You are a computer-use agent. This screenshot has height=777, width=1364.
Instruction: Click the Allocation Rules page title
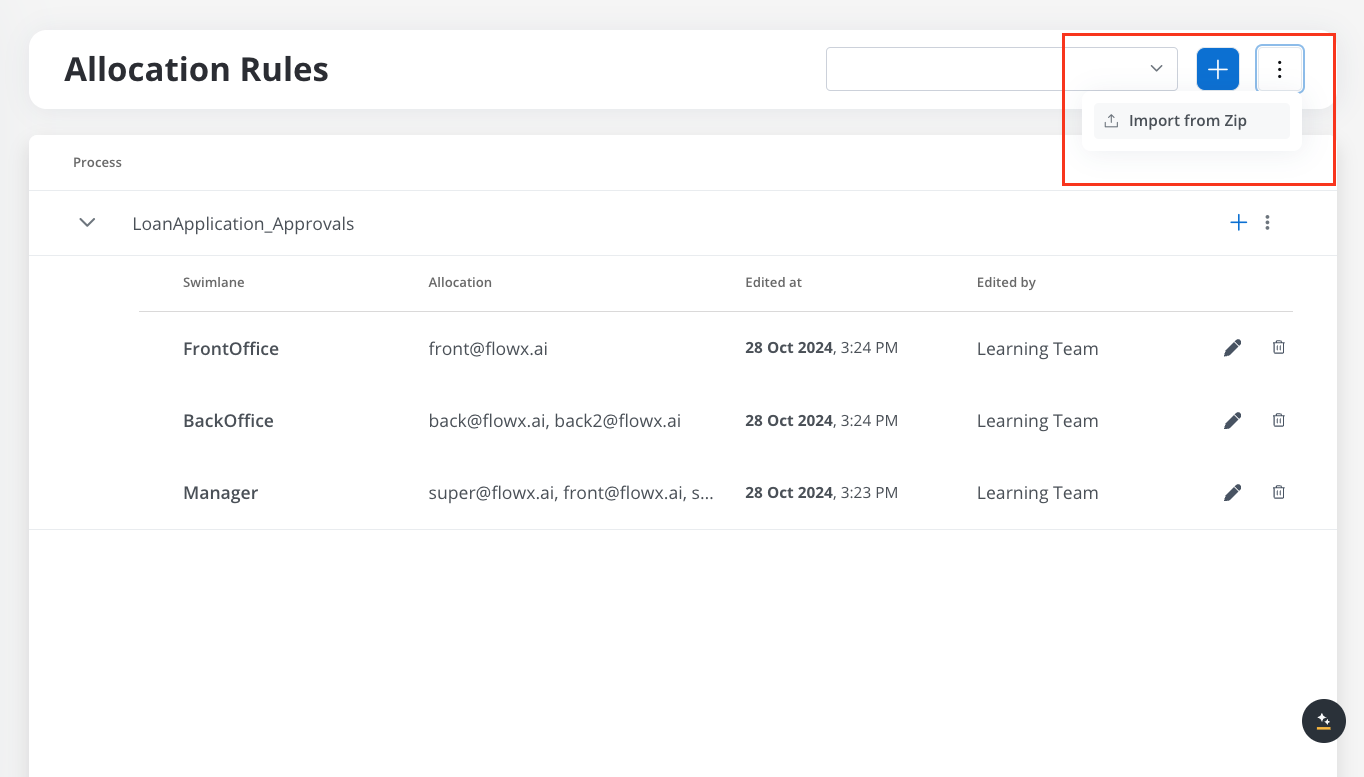(x=196, y=69)
